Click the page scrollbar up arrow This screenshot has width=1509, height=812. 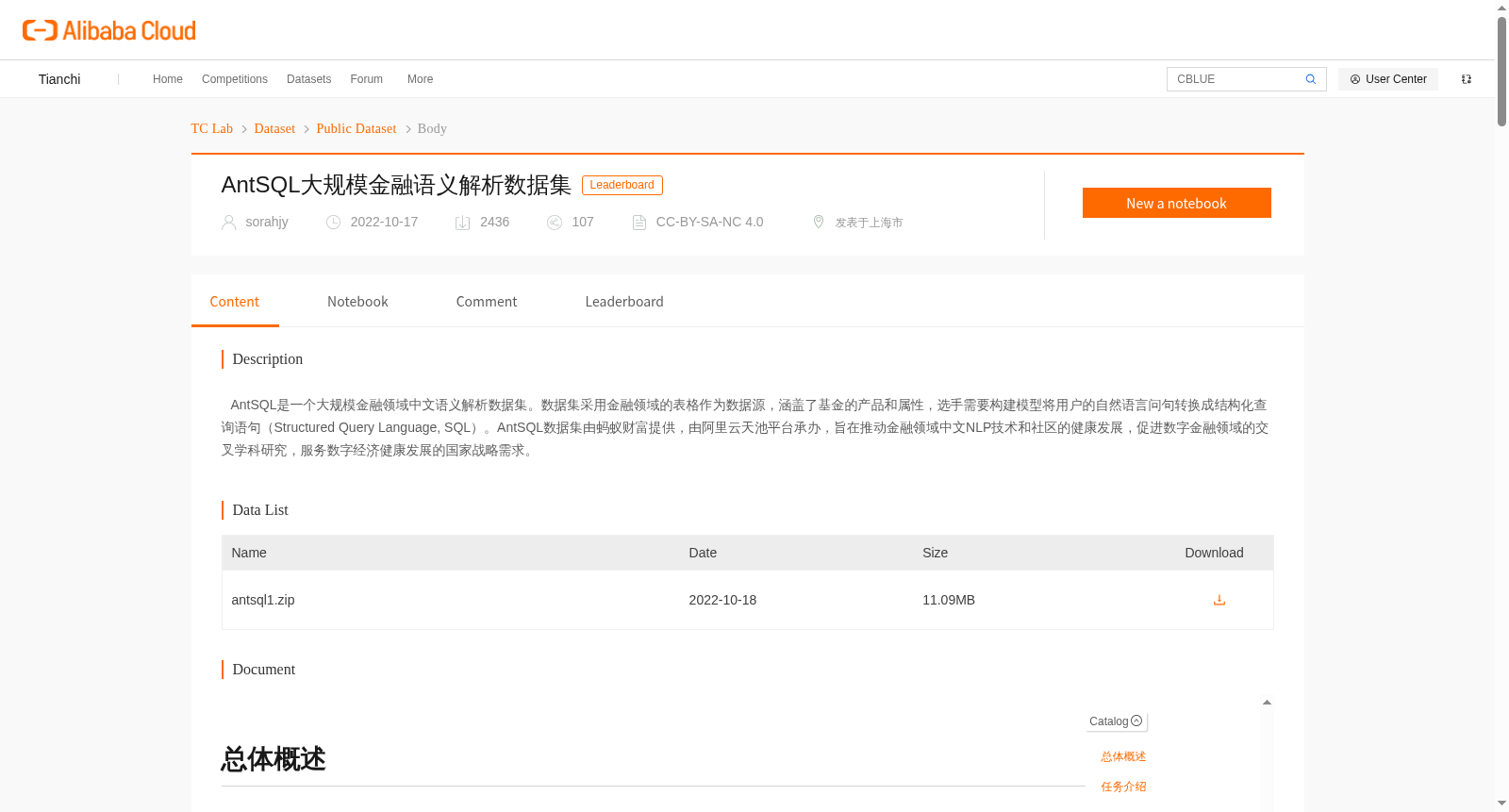tap(1501, 8)
